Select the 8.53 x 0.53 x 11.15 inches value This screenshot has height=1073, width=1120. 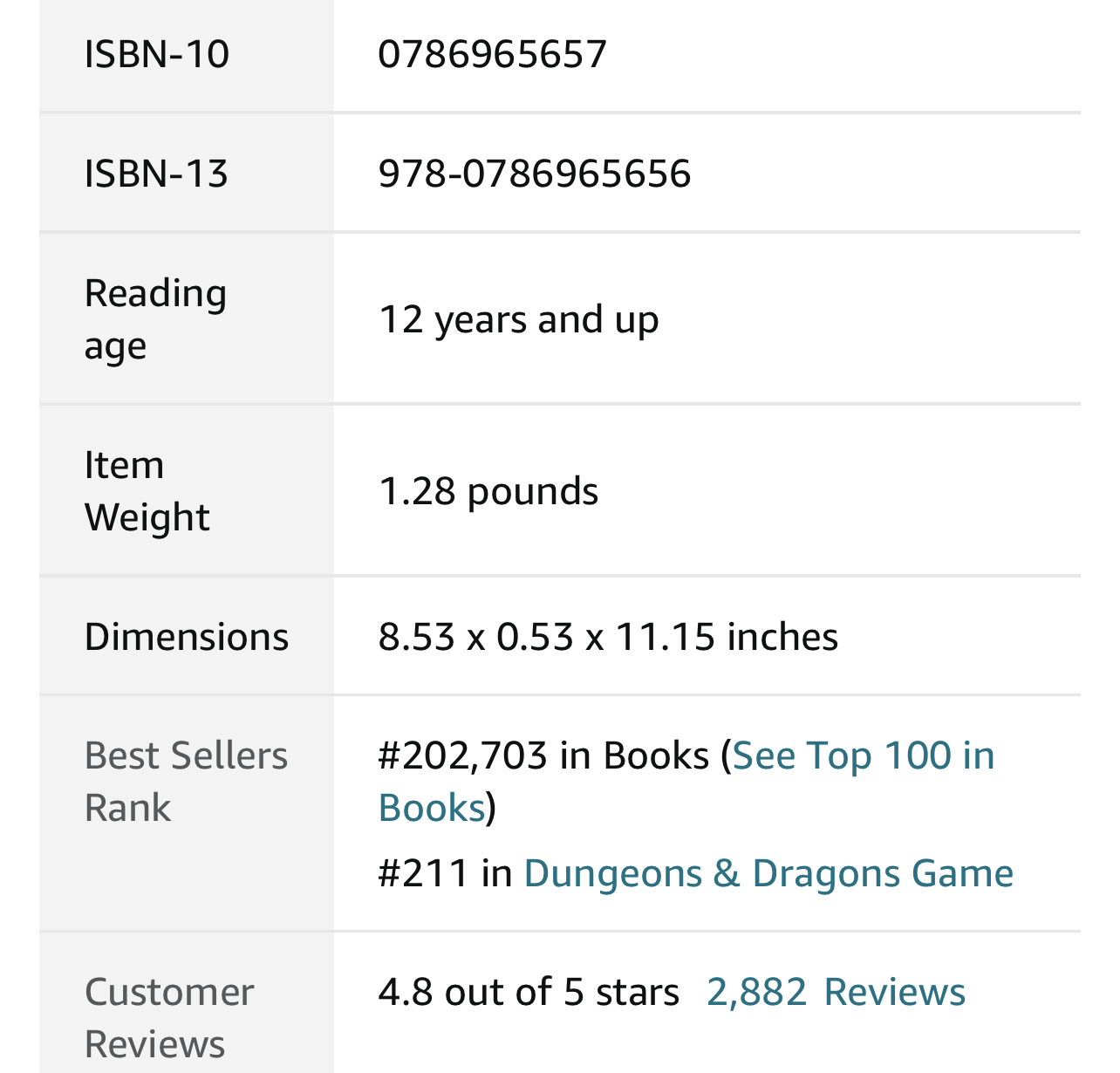point(608,637)
